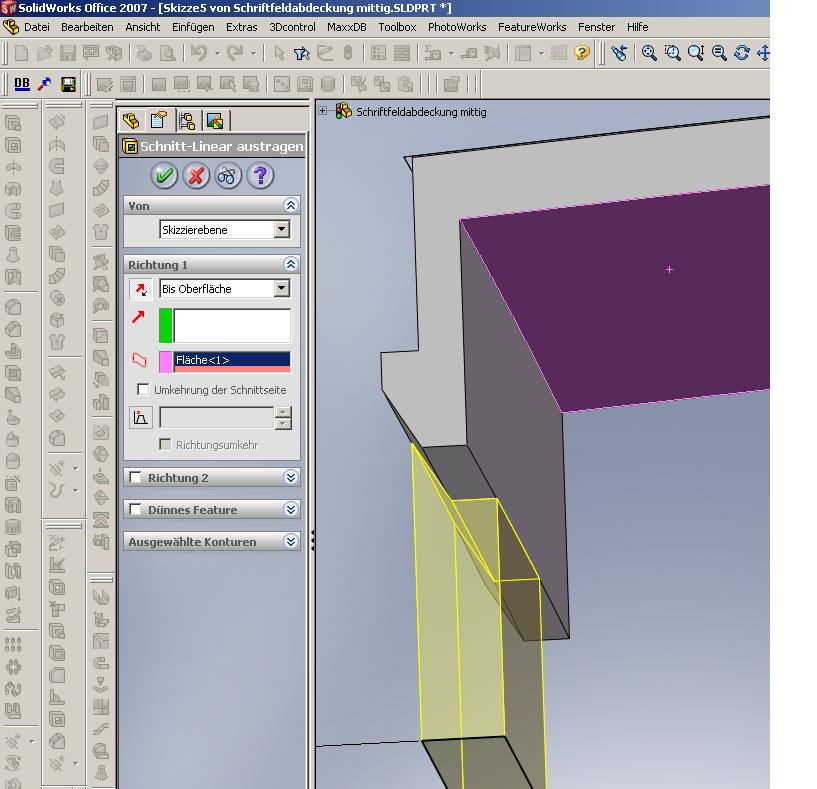Open the fourth manager tab with picture icon
Image resolution: width=817 pixels, height=789 pixels.
pos(215,121)
